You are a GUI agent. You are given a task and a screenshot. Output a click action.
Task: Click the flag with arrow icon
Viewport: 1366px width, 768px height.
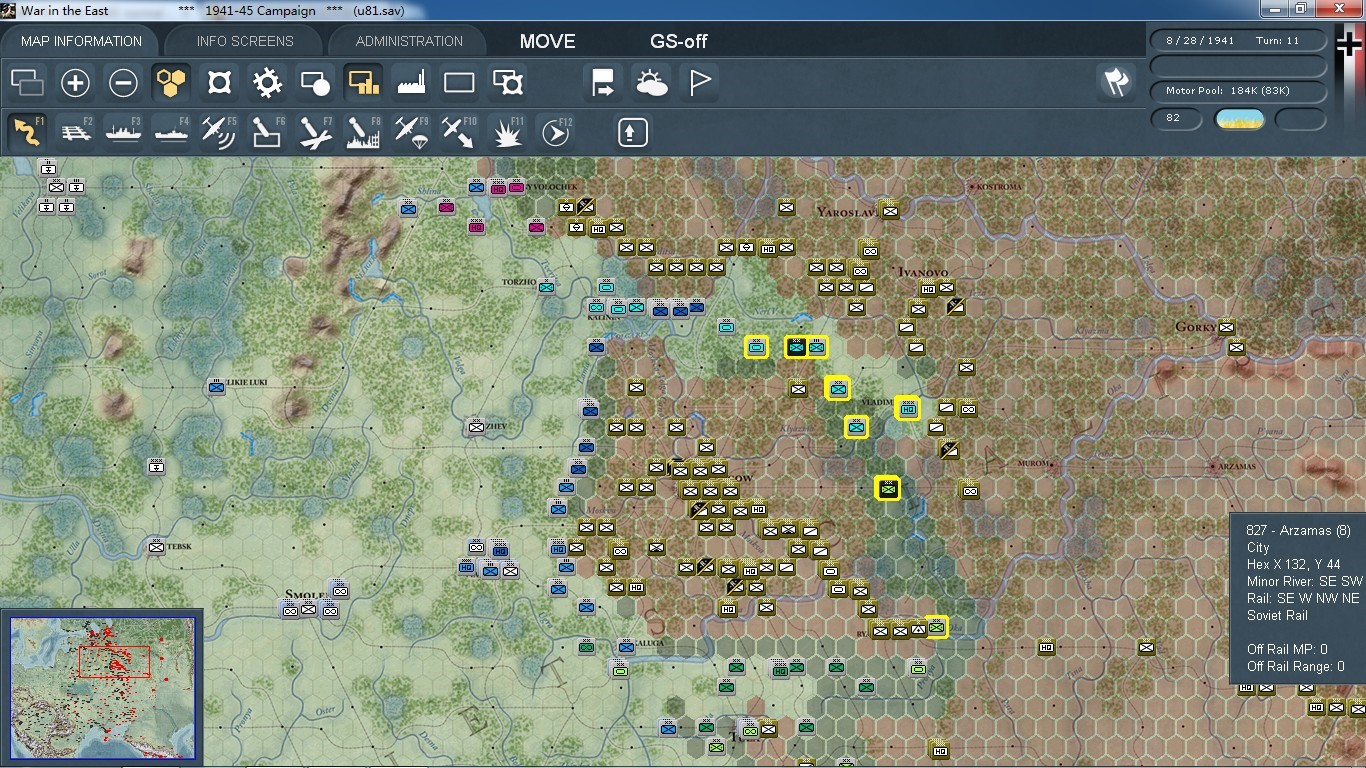(604, 82)
